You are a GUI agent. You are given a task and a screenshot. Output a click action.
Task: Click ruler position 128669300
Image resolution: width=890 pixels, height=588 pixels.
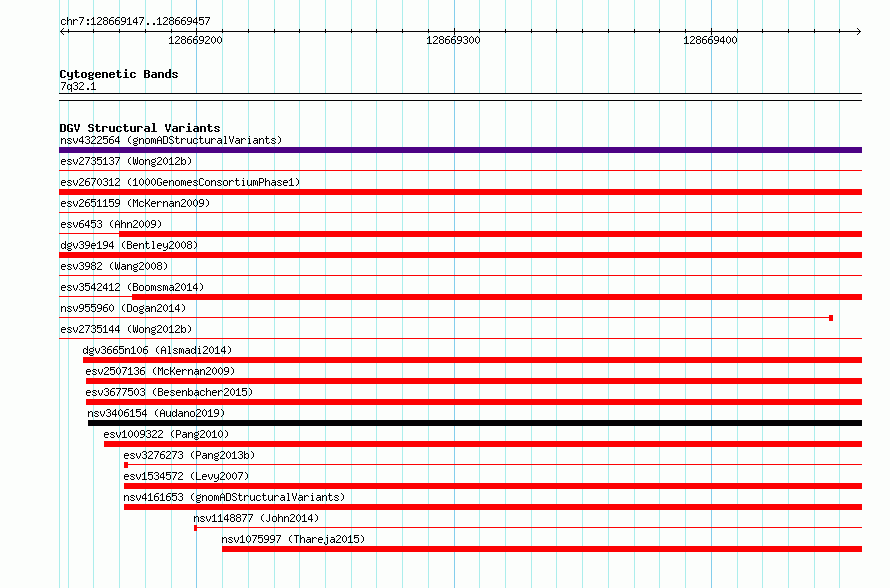[x=454, y=40]
